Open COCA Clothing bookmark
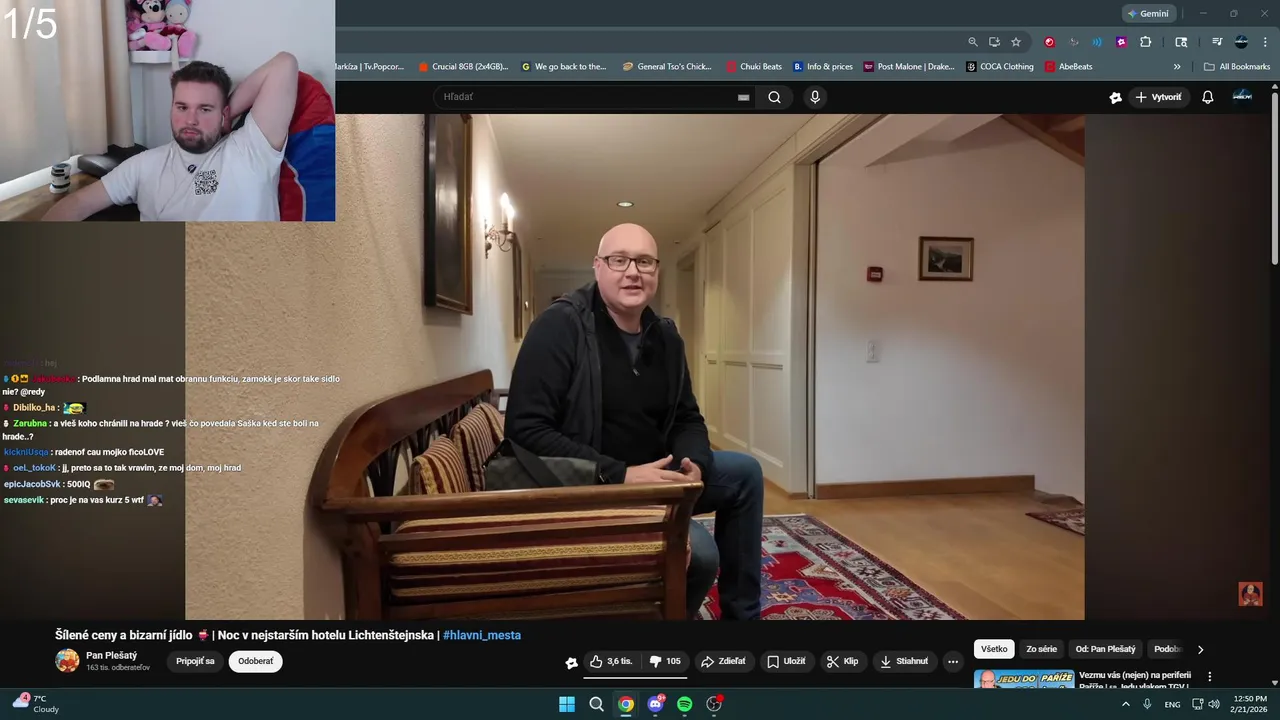Viewport: 1280px width, 720px height. point(1000,67)
